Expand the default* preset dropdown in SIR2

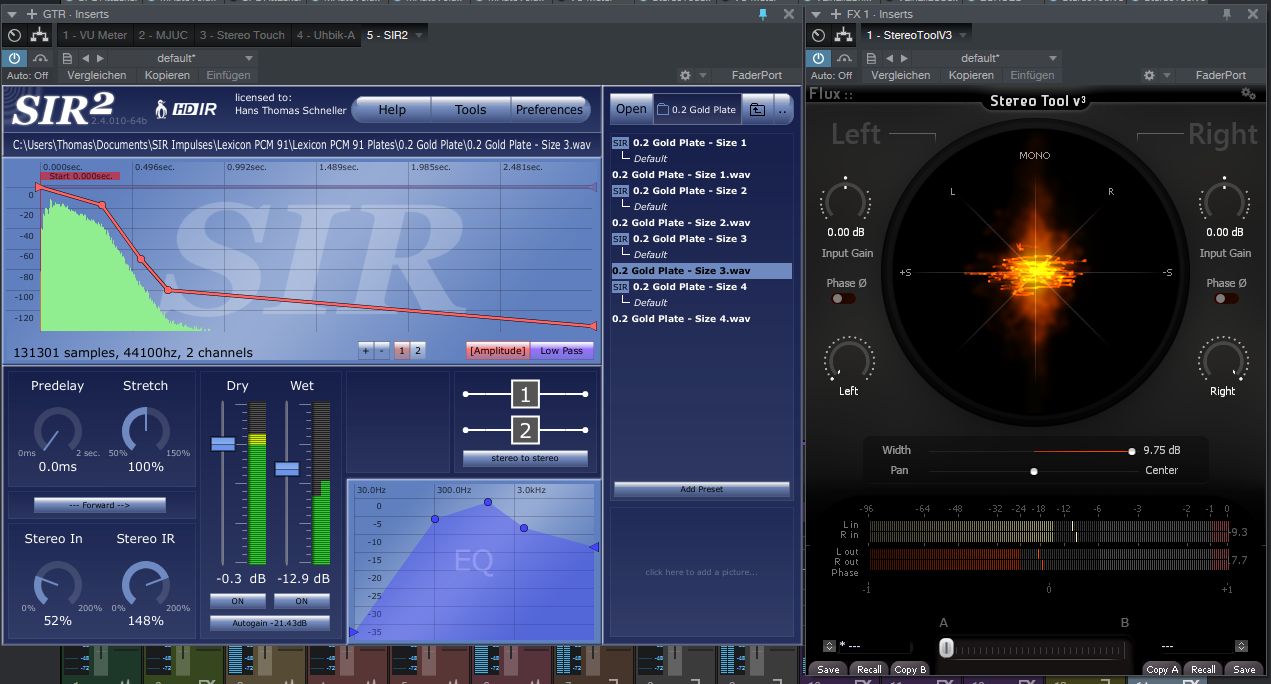248,58
